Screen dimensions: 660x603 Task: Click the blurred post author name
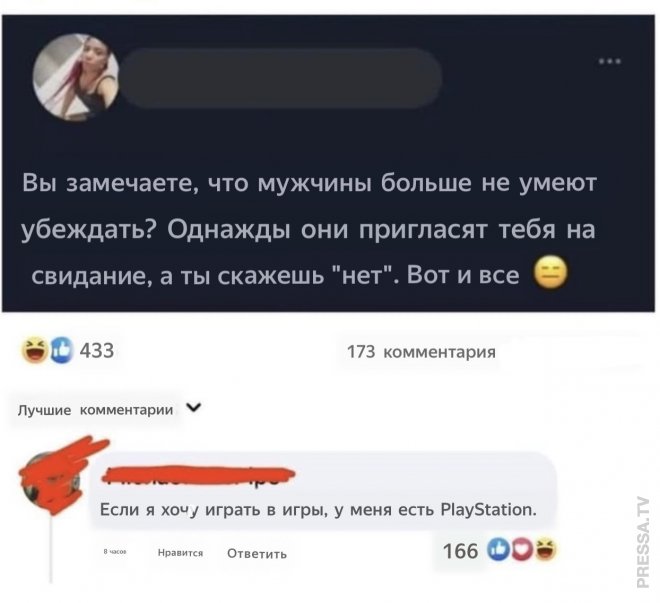point(282,78)
